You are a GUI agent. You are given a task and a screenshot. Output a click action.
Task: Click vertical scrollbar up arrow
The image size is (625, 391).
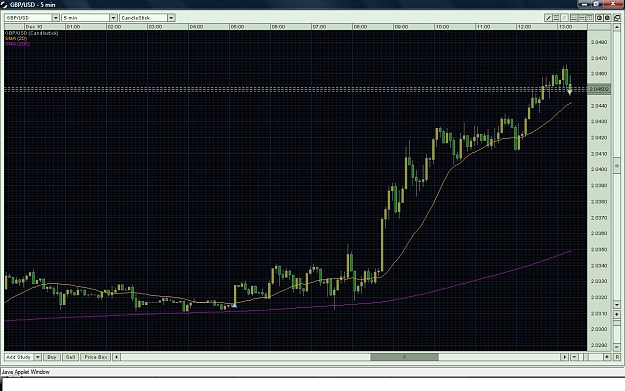tap(617, 28)
